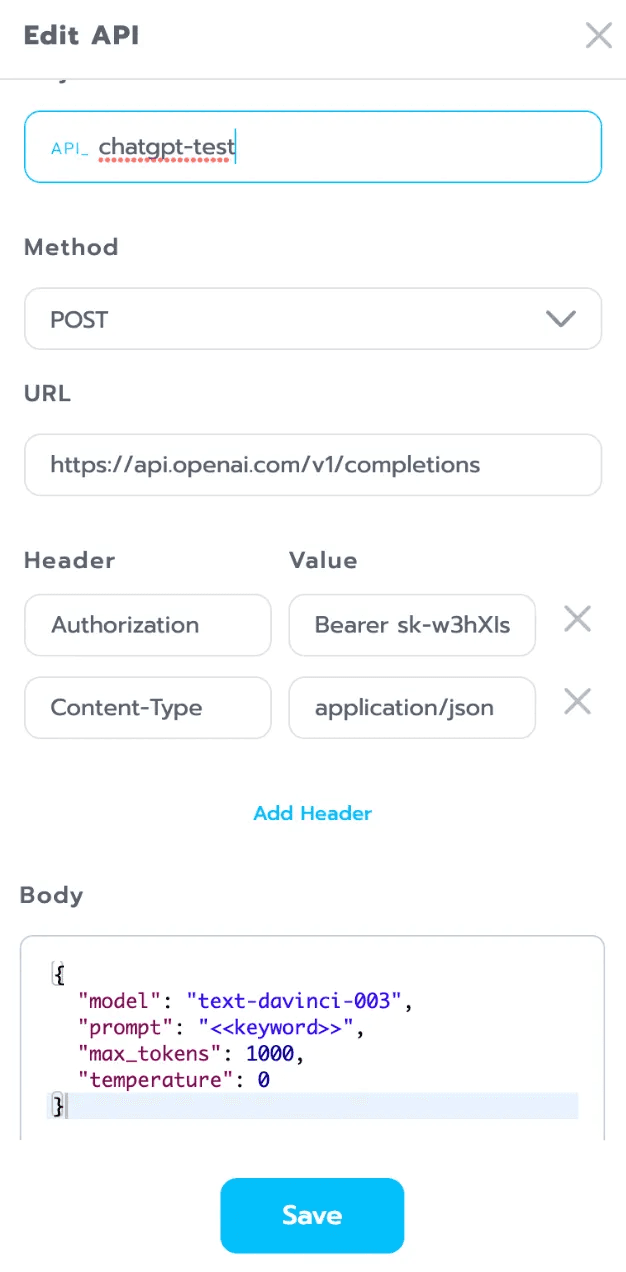Remove the Content-Type header using its X icon
626x1272 pixels.
click(577, 701)
